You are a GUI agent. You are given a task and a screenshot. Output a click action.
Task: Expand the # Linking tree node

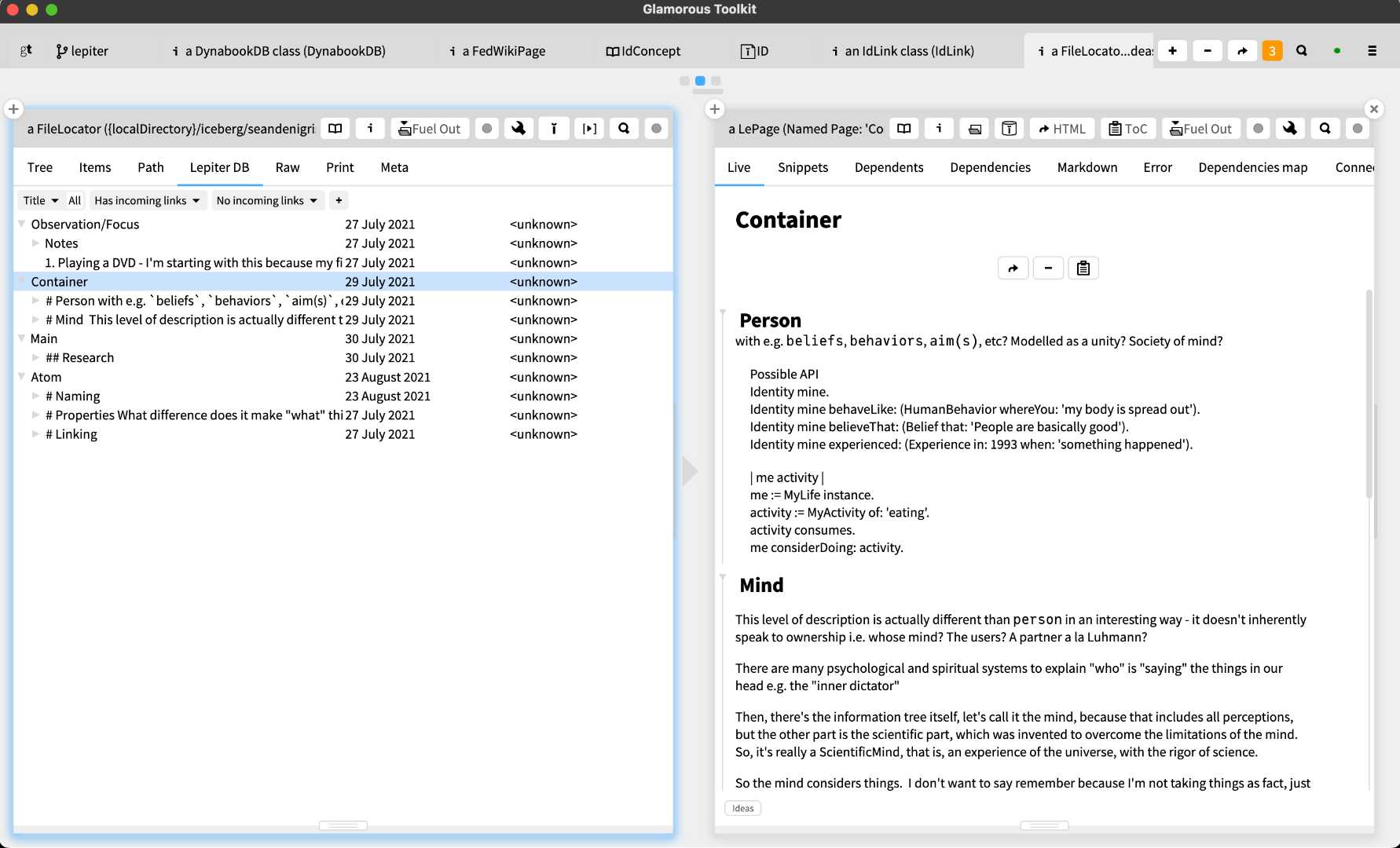pos(35,434)
